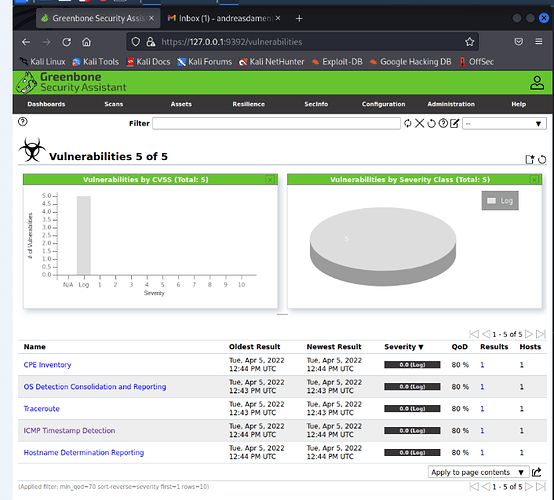The image size is (554, 500).
Task: Toggle the Log legend in the severity chart
Action: pos(500,201)
